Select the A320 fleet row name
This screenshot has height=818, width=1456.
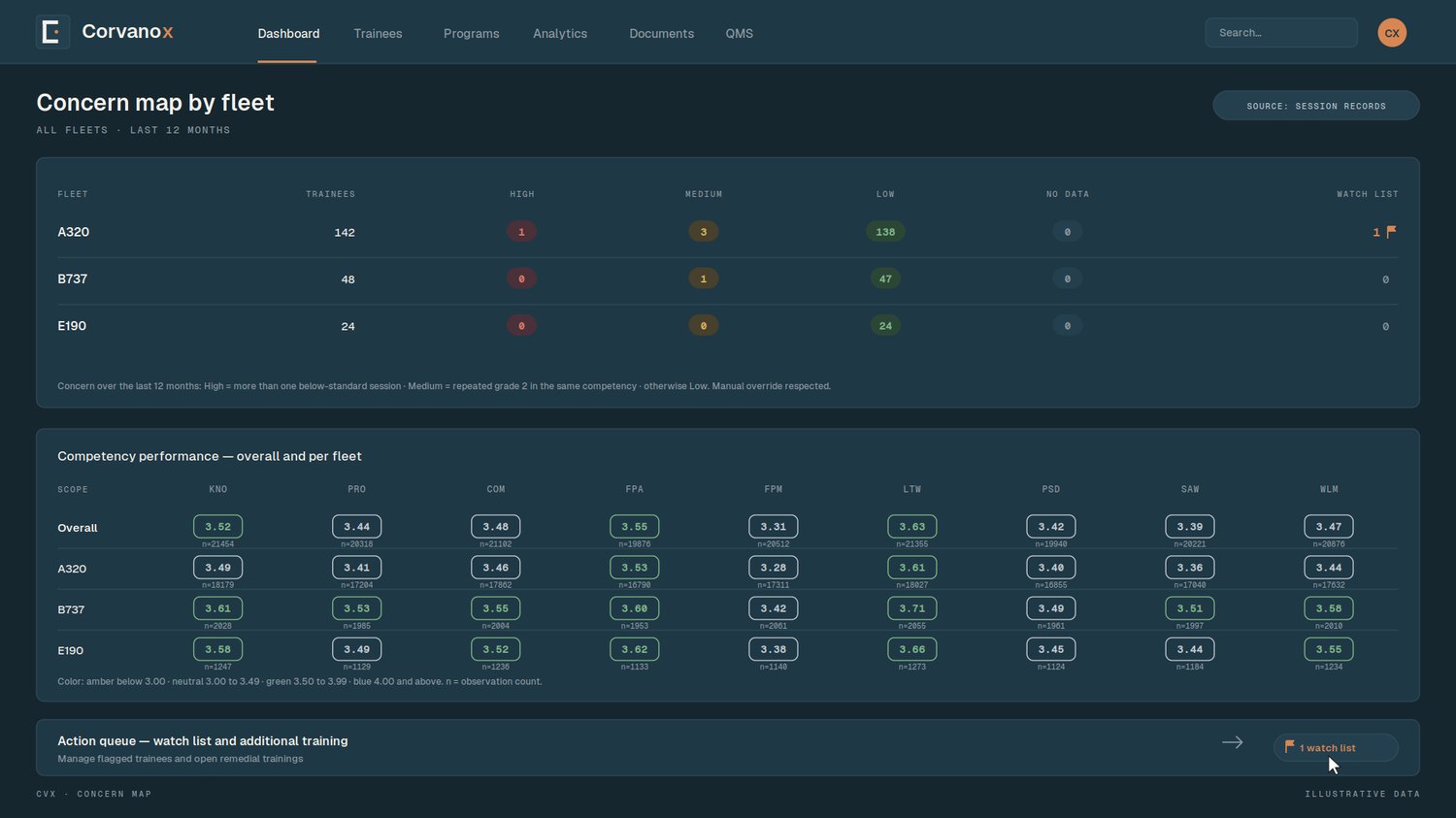(x=73, y=232)
